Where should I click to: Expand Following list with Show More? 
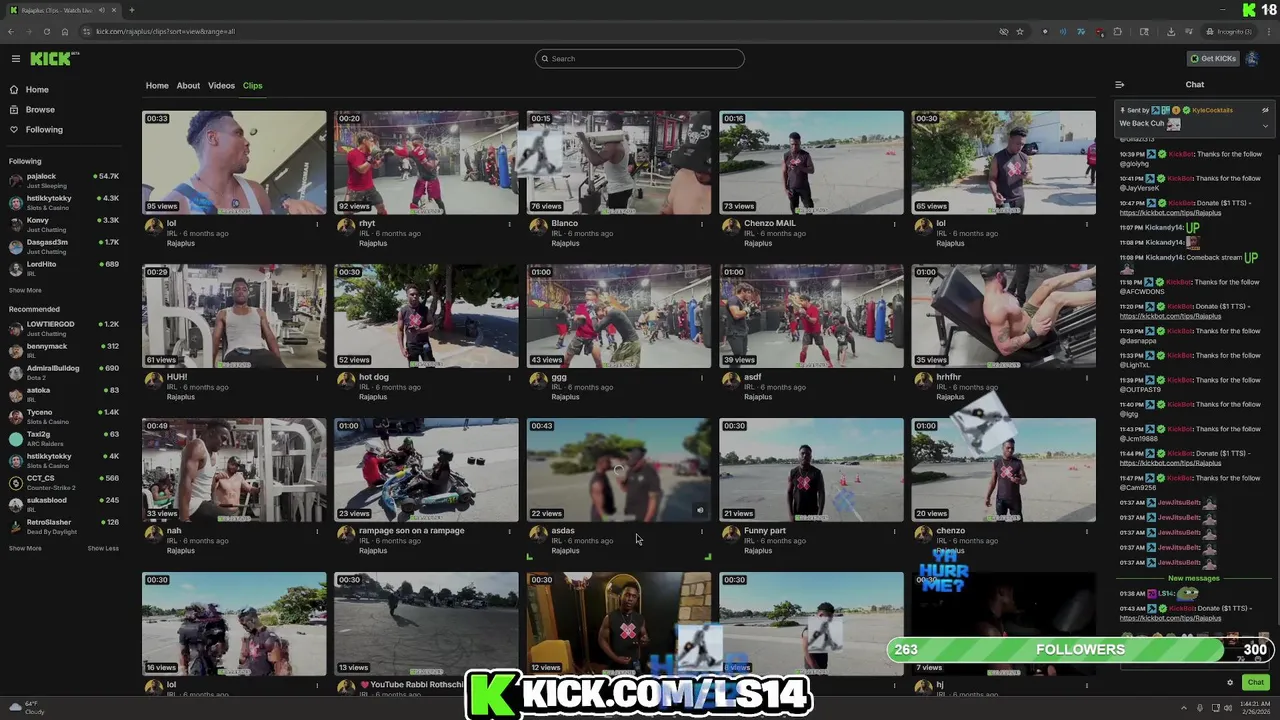coord(25,290)
